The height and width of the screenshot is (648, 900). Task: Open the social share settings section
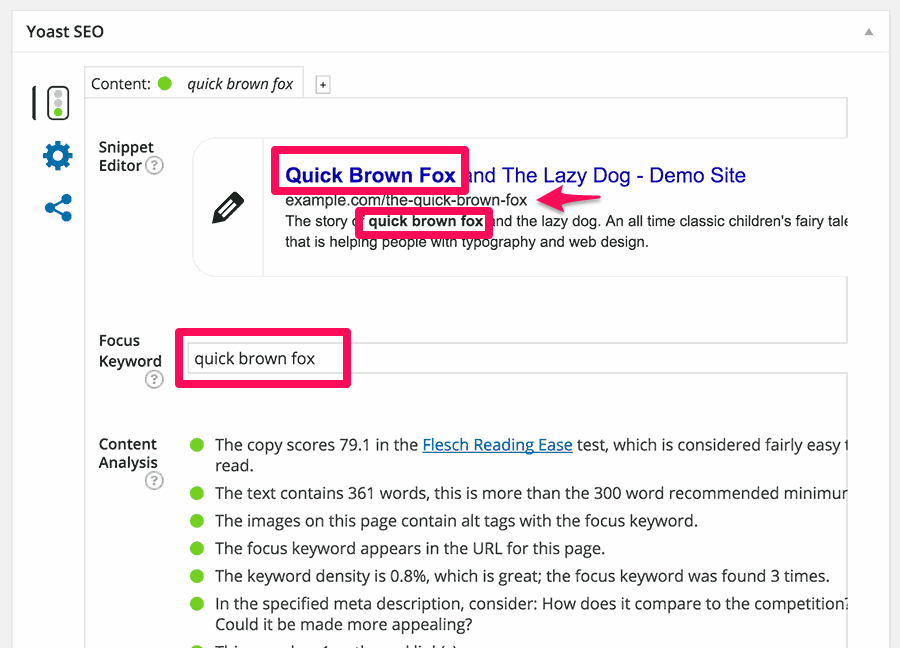(59, 208)
